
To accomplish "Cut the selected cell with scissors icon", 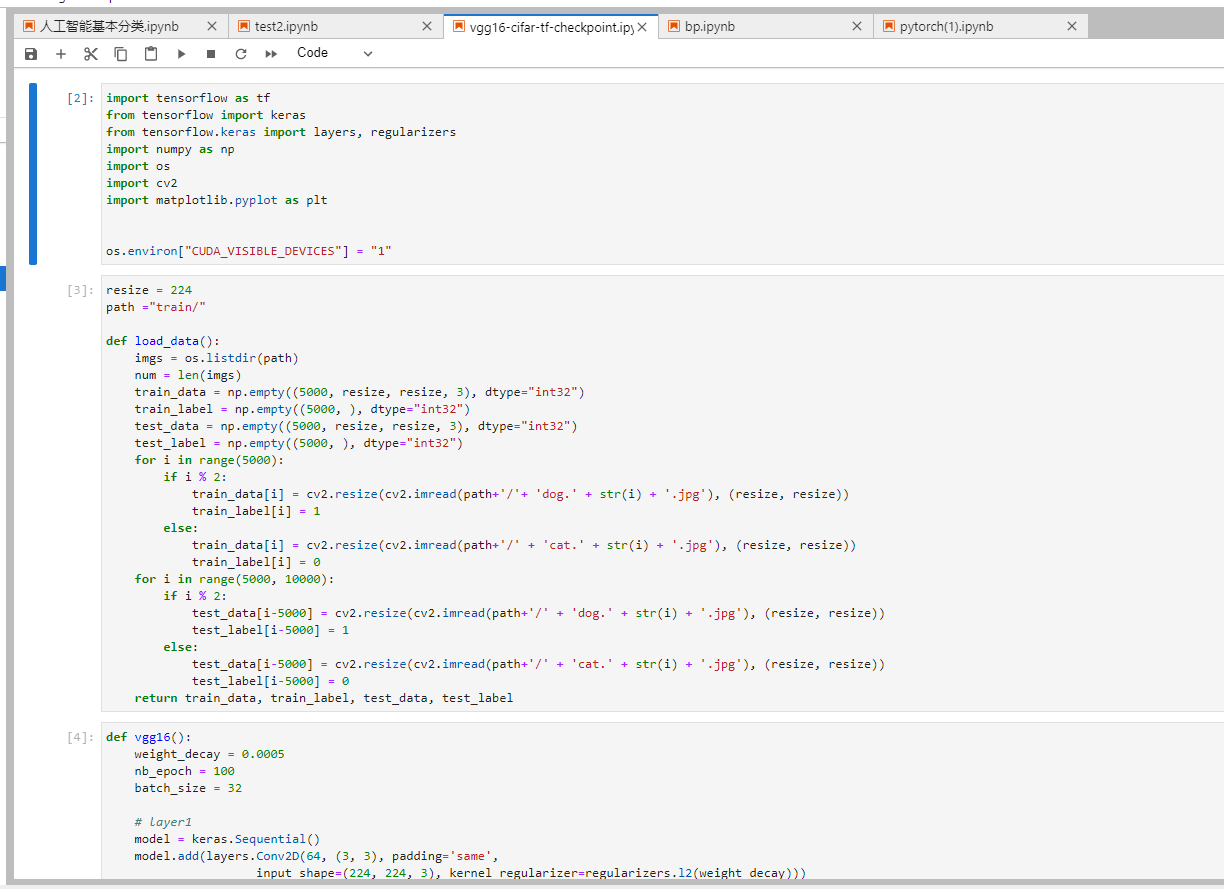I will 91,54.
